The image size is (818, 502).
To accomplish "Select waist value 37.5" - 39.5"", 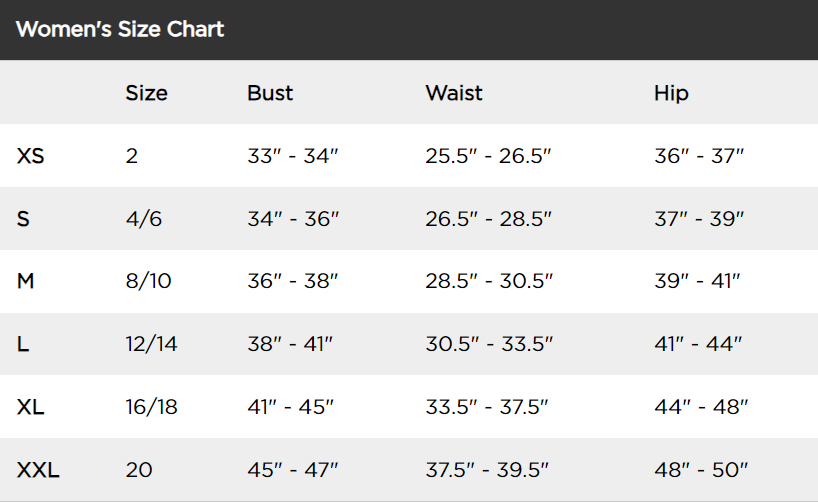I will coord(489,469).
